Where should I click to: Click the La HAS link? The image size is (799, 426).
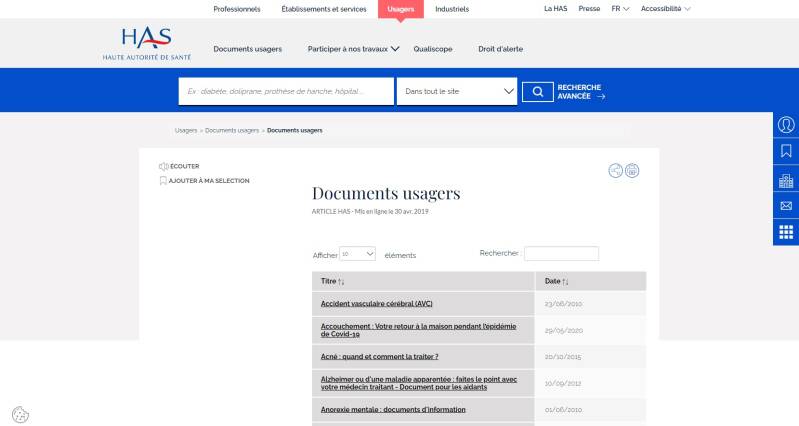(555, 9)
